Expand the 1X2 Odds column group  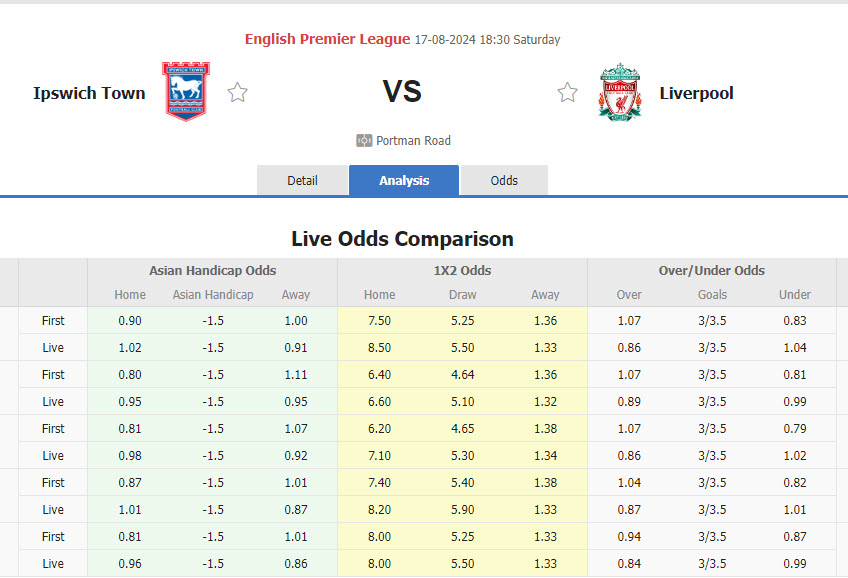pyautogui.click(x=462, y=271)
